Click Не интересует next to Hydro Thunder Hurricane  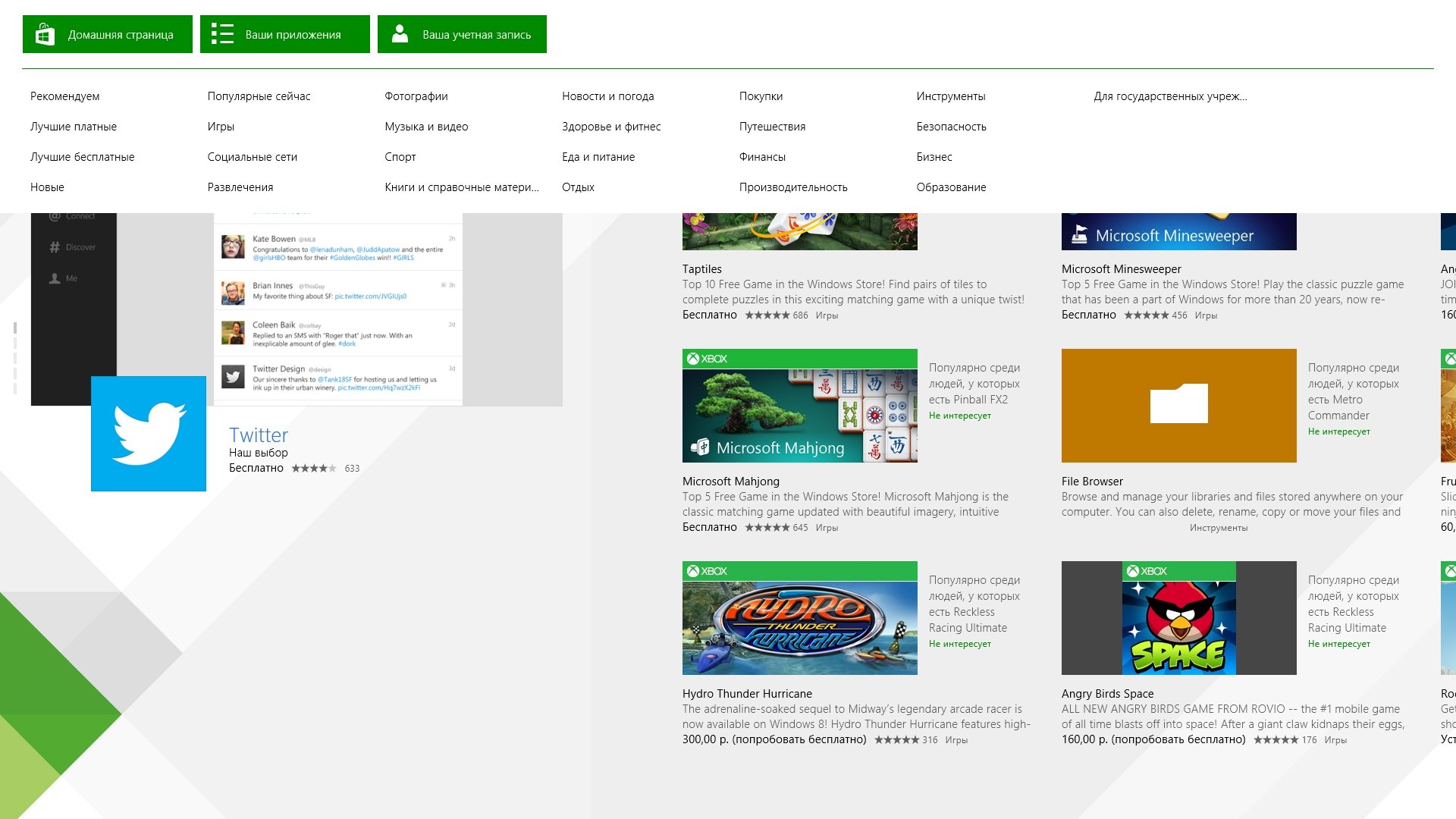[960, 644]
